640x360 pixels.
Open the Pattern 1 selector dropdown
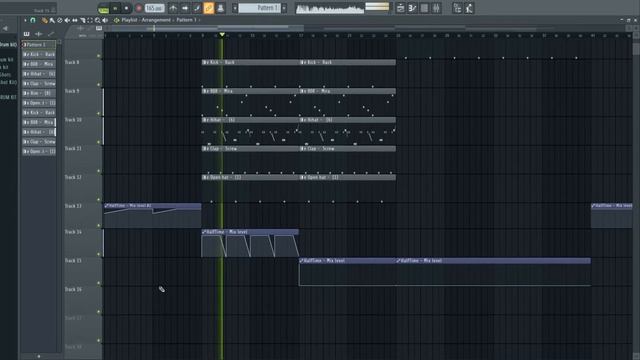click(260, 8)
